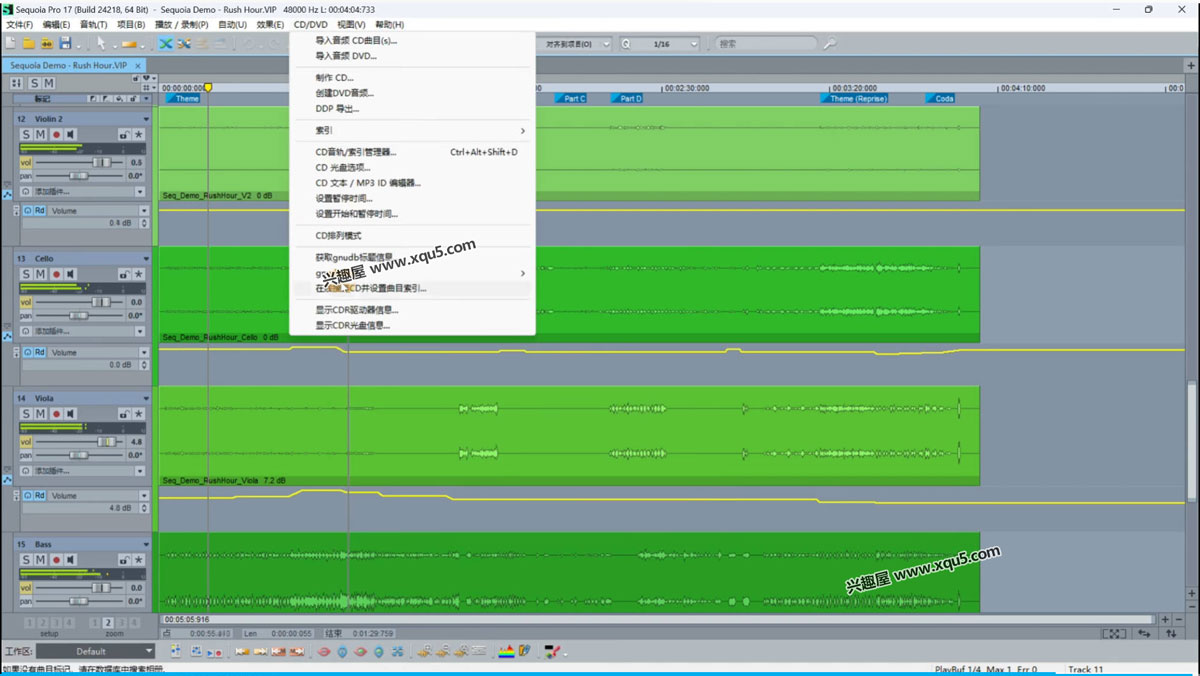This screenshot has height=676, width=1200.
Task: Toggle global Solo button above tracks
Action: point(34,83)
